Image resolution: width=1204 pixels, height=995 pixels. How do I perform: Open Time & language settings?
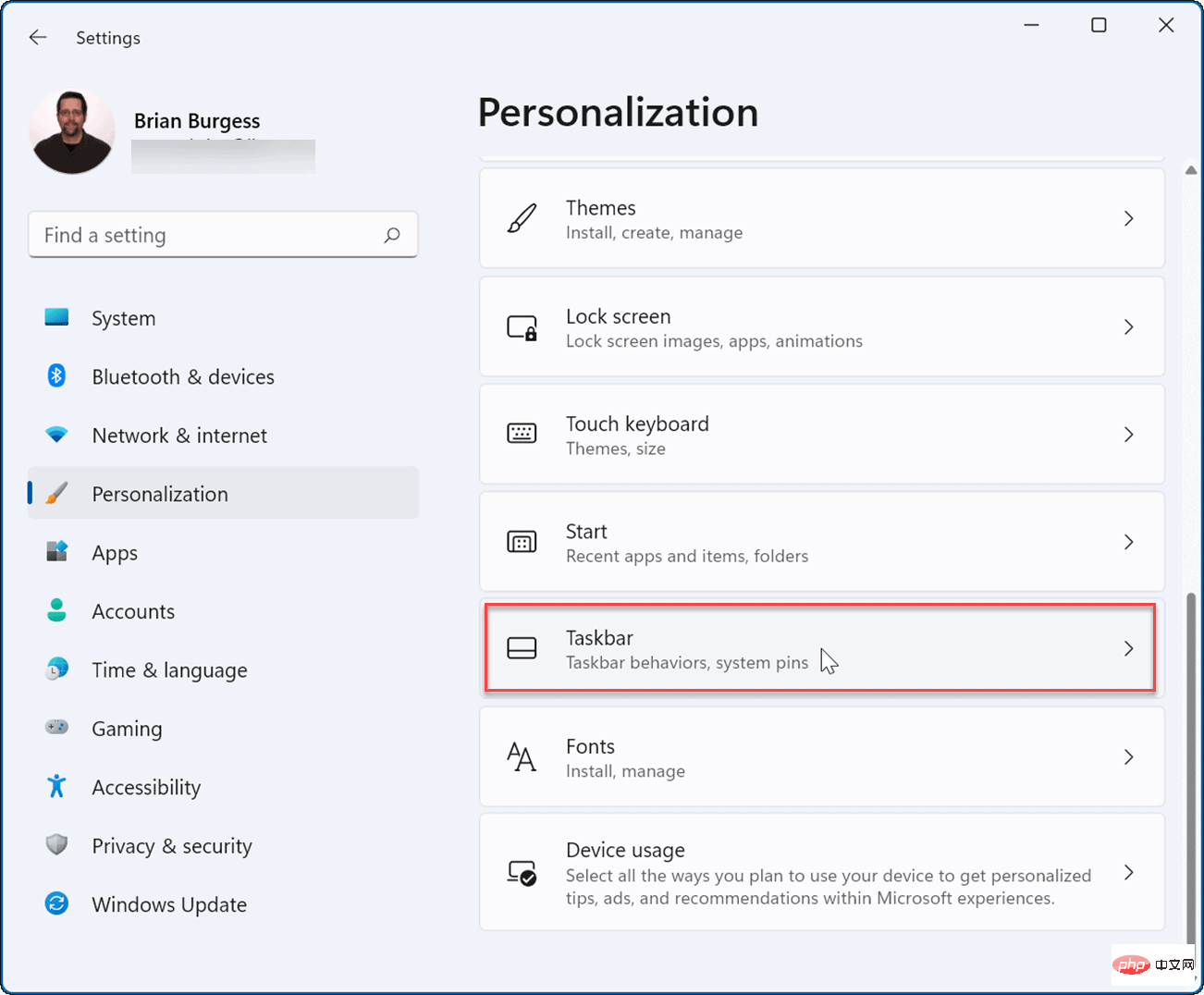click(x=169, y=670)
